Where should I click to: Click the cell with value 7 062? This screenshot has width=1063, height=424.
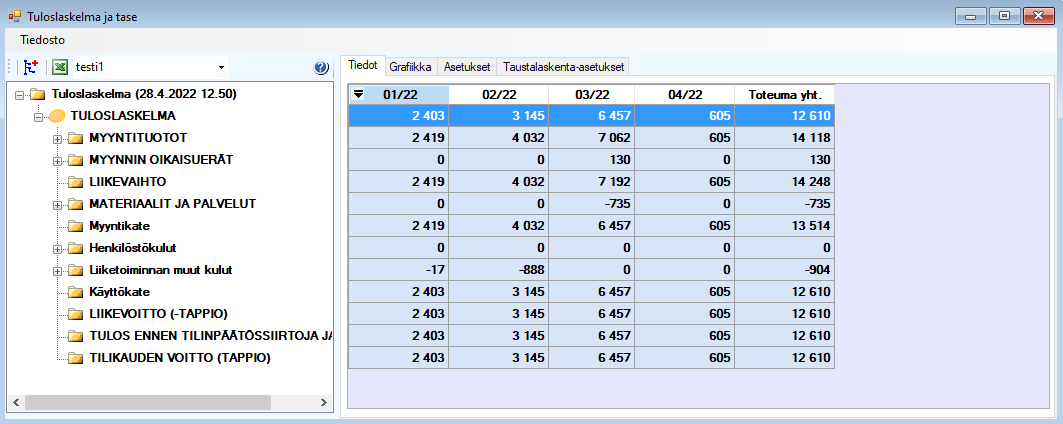(592, 138)
